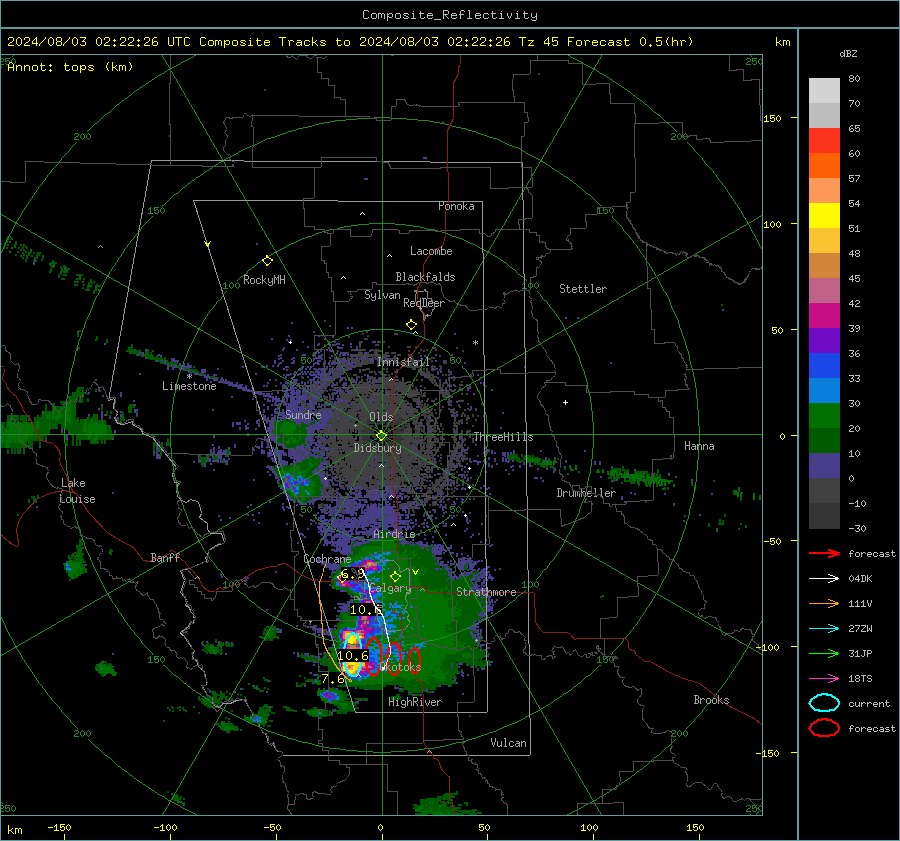900x841 pixels.
Task: Select the light gray 80 dBZ swatch
Action: tap(824, 91)
